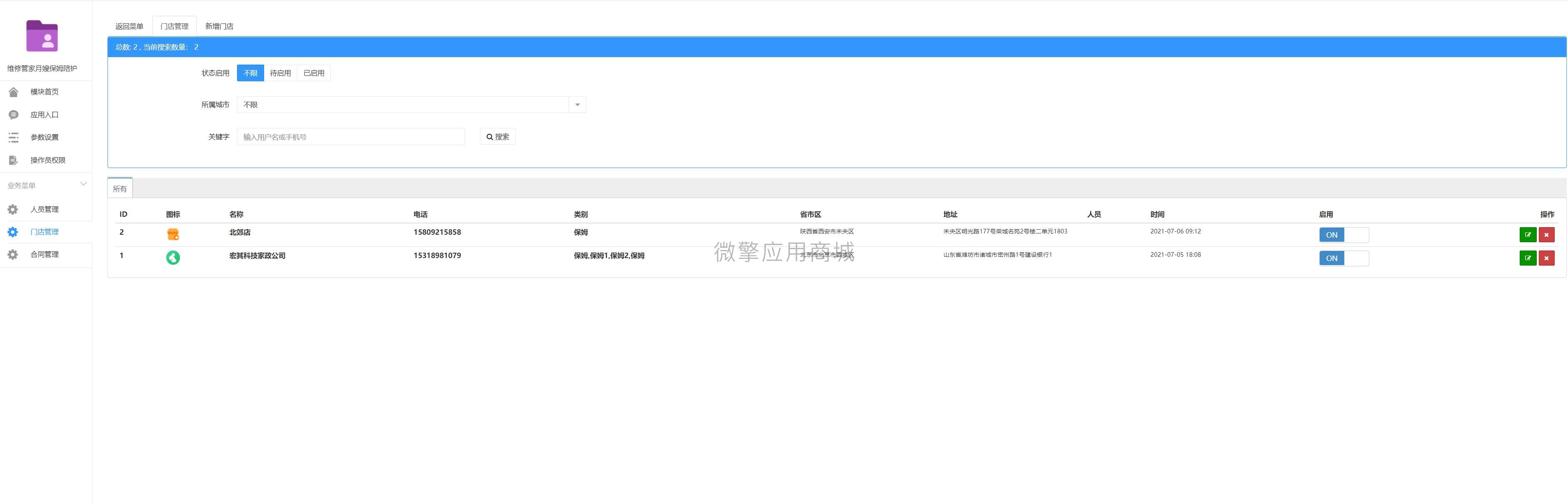1568x504 pixels.
Task: Select the 待启用 status filter
Action: [280, 73]
